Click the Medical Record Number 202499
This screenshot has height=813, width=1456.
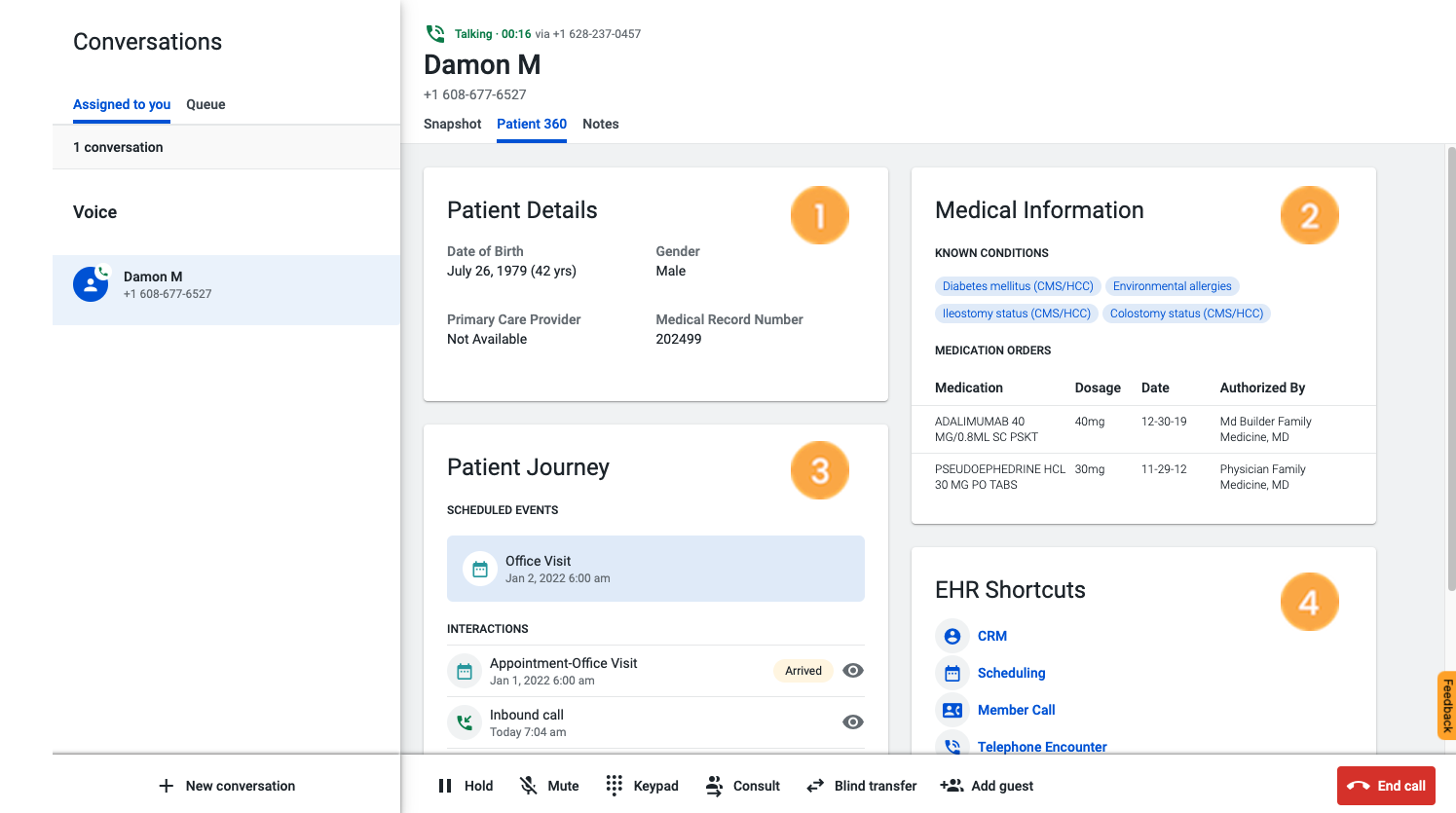(679, 339)
